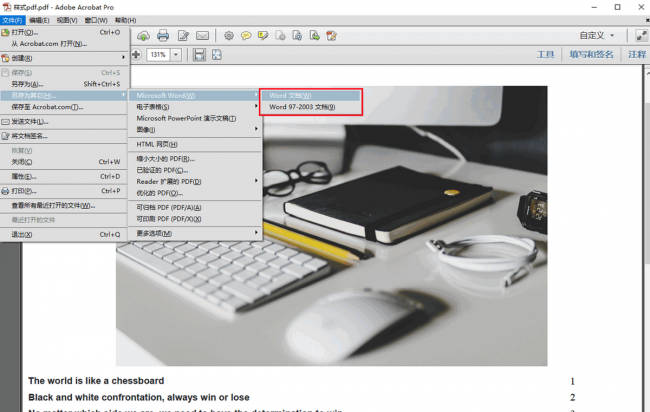This screenshot has height=412, width=650.
Task: Click the floppy-disk icon beside zoom box
Action: (x=199, y=55)
